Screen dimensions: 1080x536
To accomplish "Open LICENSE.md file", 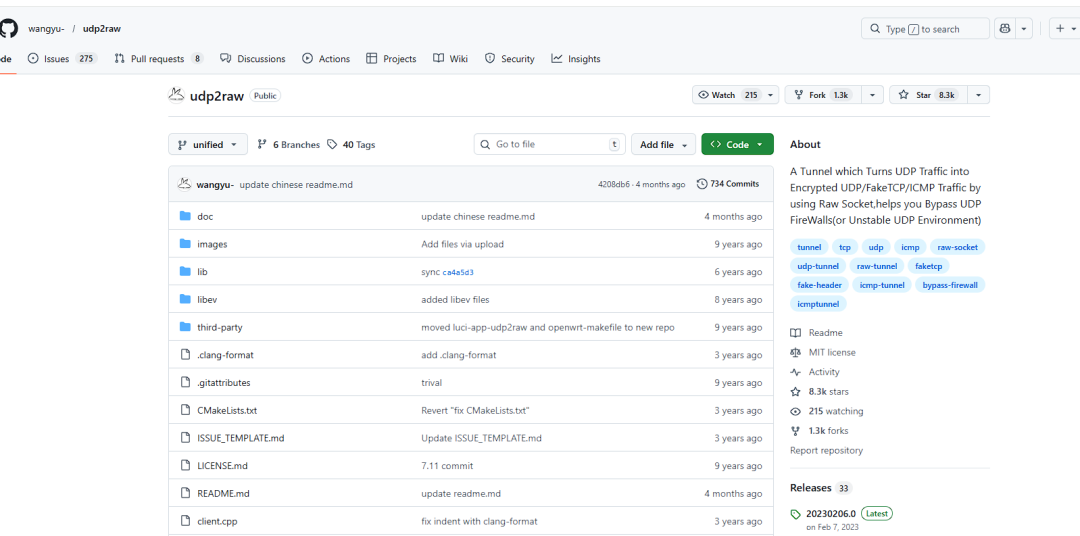I will [x=222, y=466].
